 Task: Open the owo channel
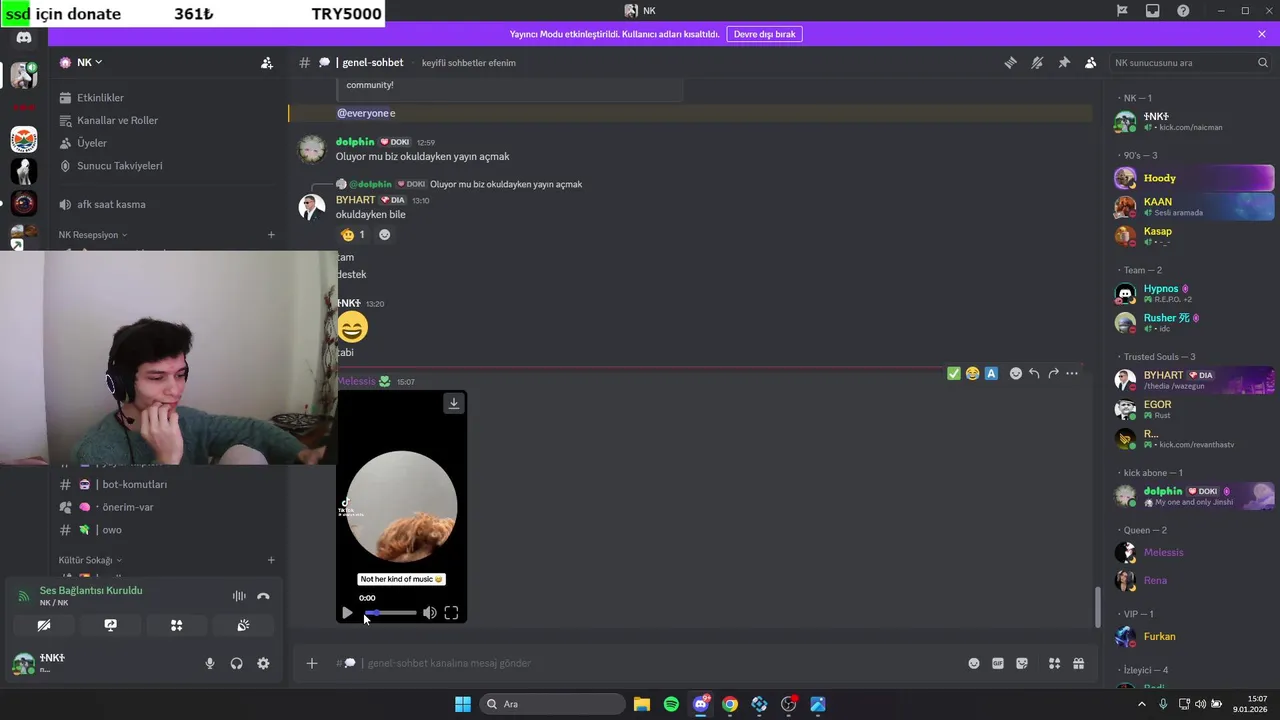(111, 530)
